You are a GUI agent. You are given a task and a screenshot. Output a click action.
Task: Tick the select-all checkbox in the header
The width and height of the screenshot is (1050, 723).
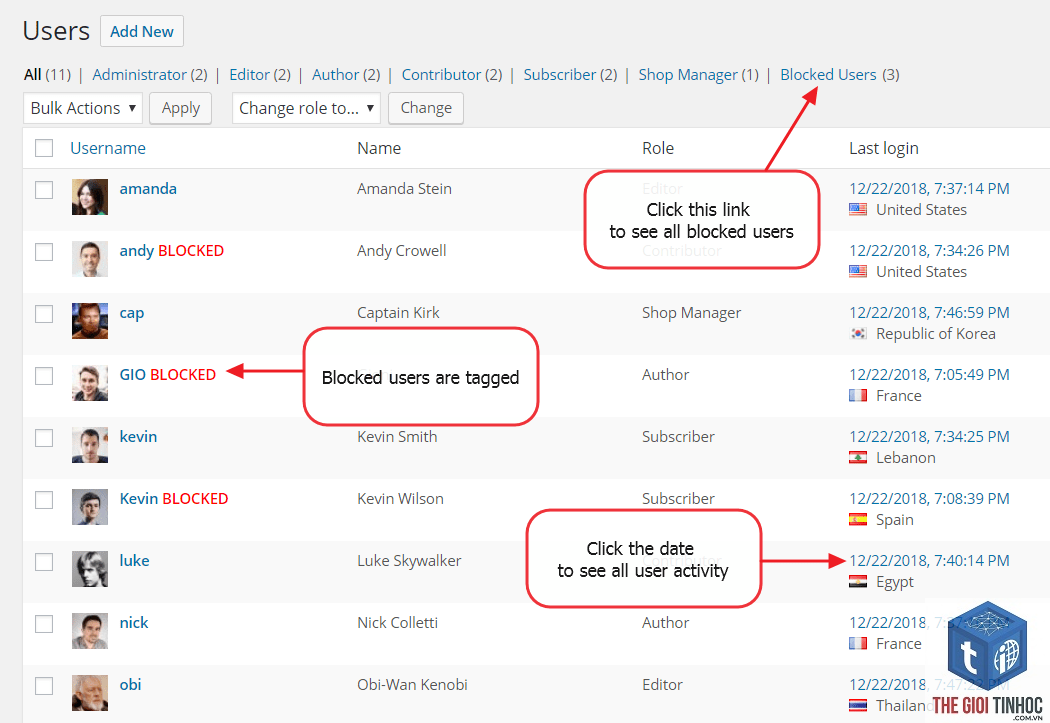[x=44, y=148]
